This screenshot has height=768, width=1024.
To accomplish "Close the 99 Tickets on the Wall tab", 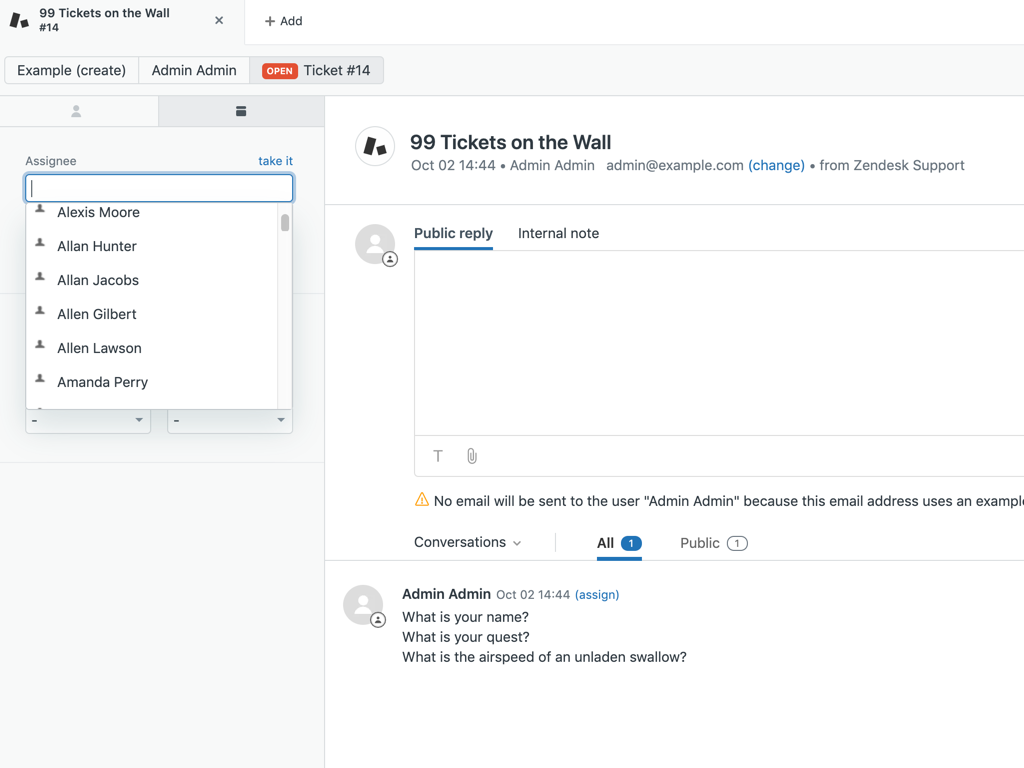I will (x=219, y=20).
